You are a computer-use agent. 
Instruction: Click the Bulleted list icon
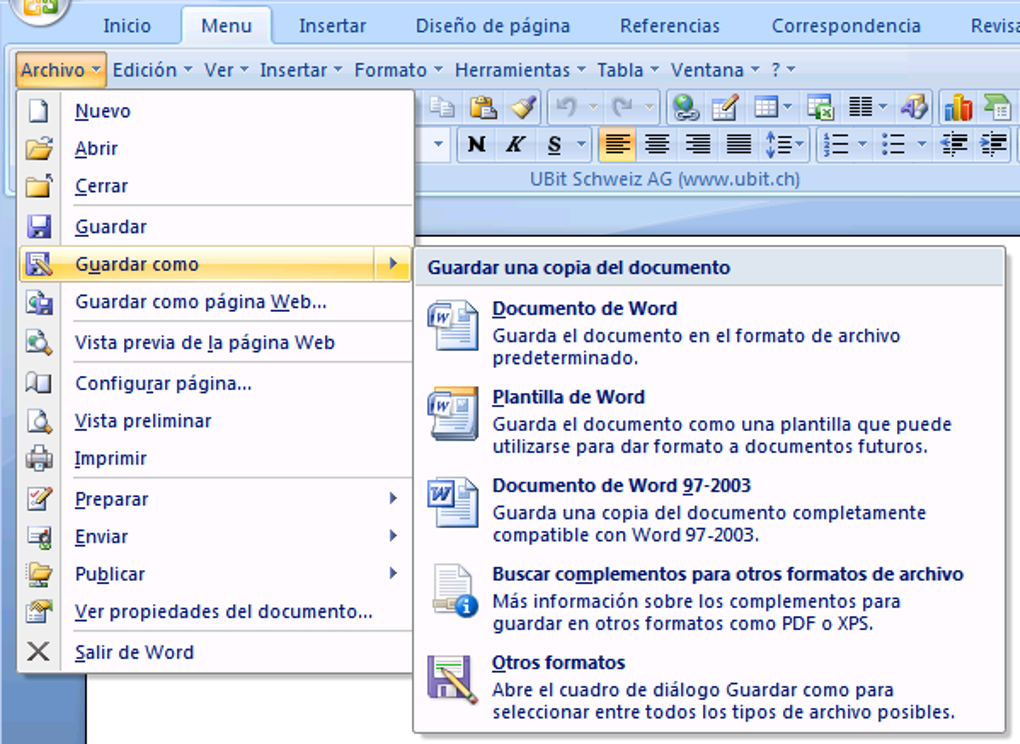(x=894, y=144)
